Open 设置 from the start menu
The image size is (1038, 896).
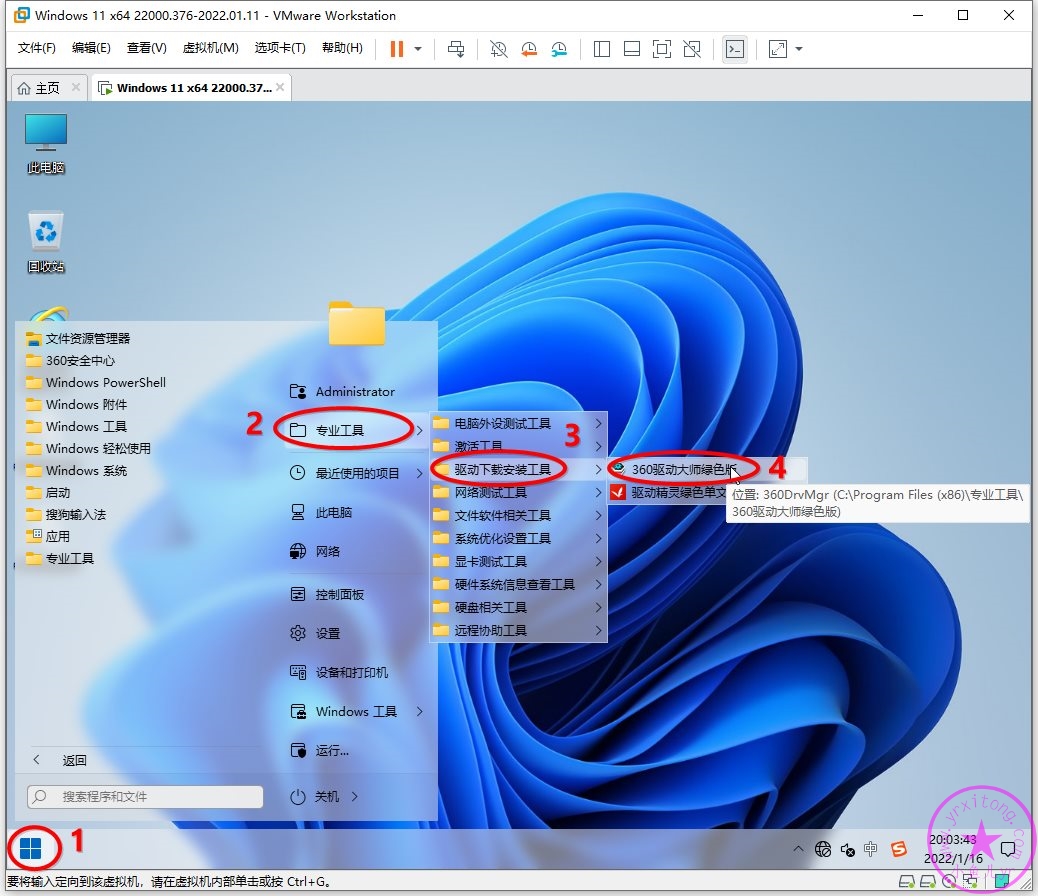pos(315,633)
